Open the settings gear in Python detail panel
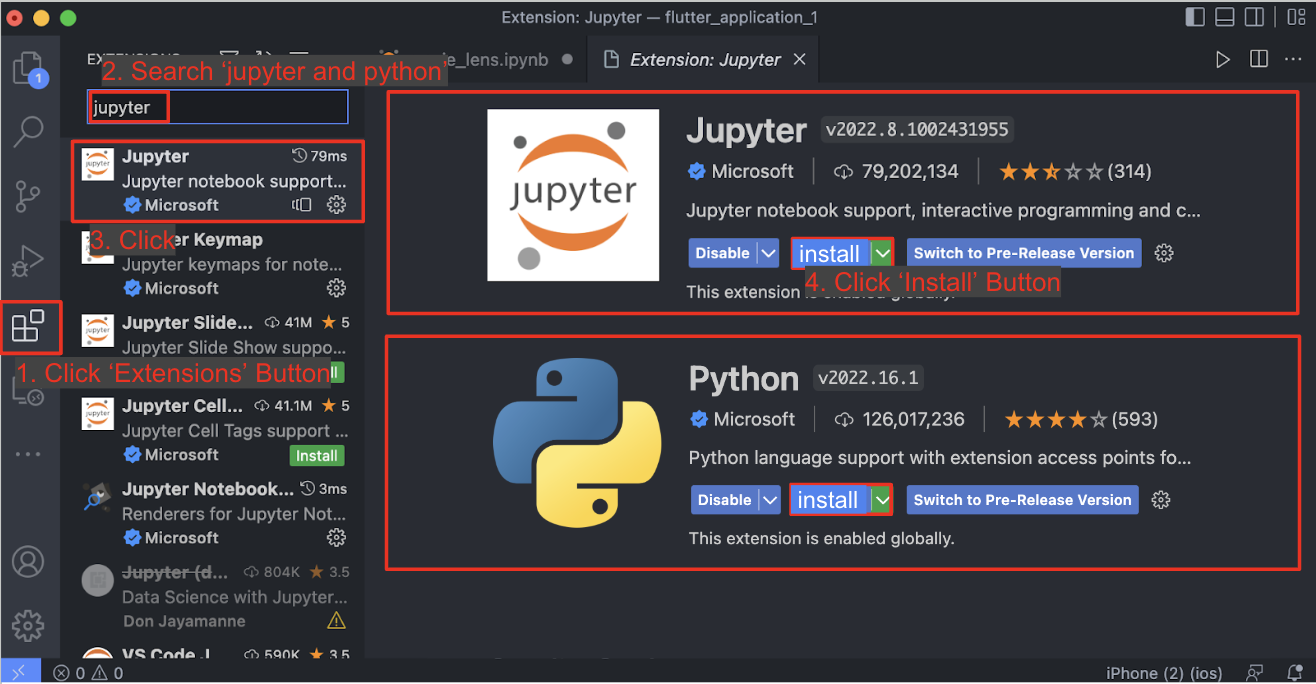Screen dimensions: 1316x684 [x=1161, y=500]
